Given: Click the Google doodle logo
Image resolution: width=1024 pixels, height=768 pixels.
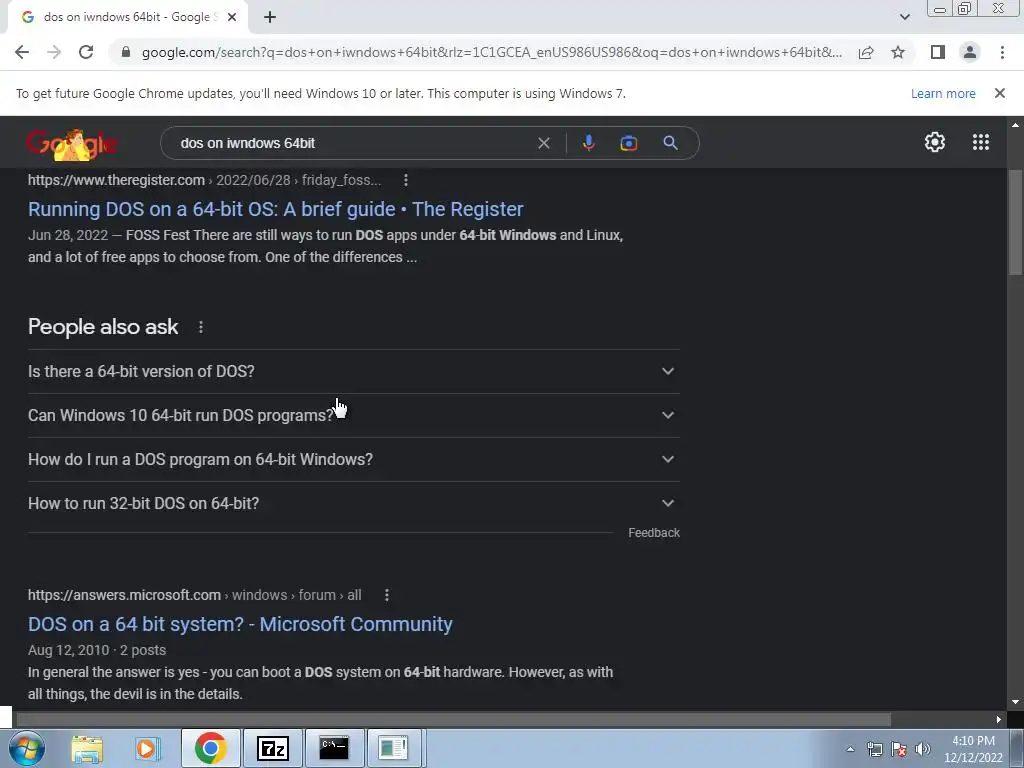Looking at the screenshot, I should click(x=72, y=143).
